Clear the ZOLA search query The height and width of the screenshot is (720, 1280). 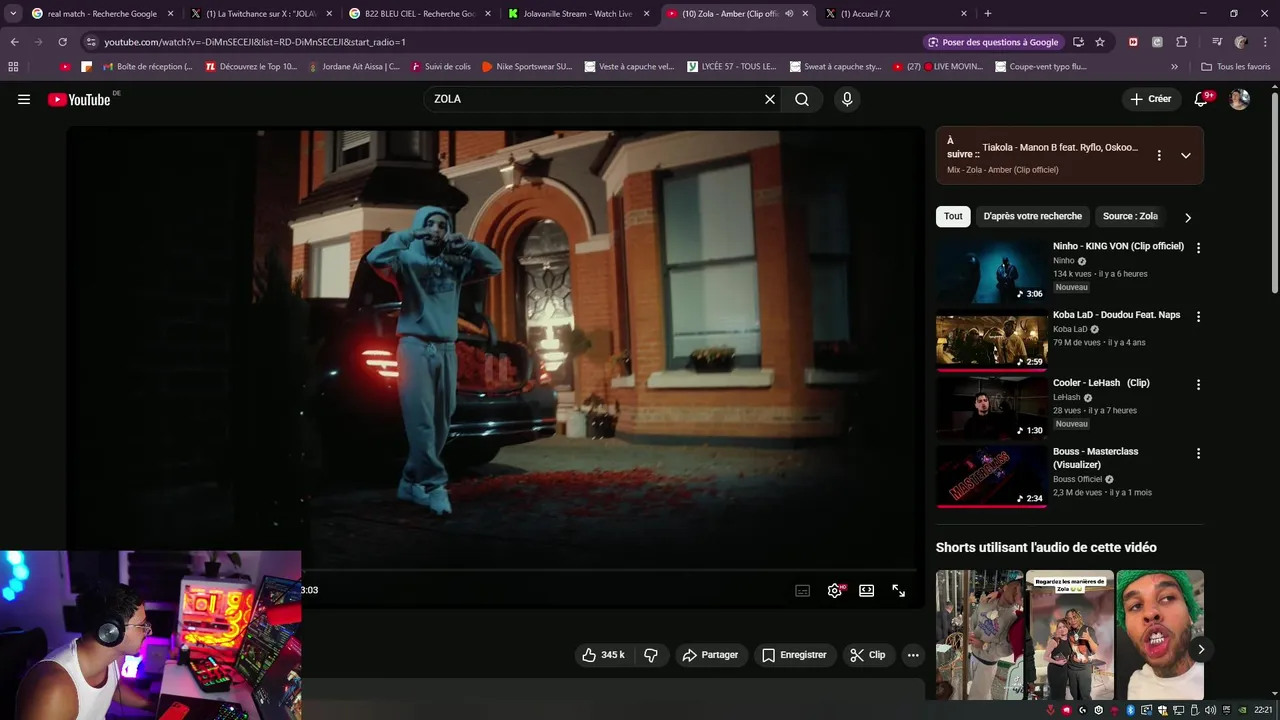(x=770, y=99)
